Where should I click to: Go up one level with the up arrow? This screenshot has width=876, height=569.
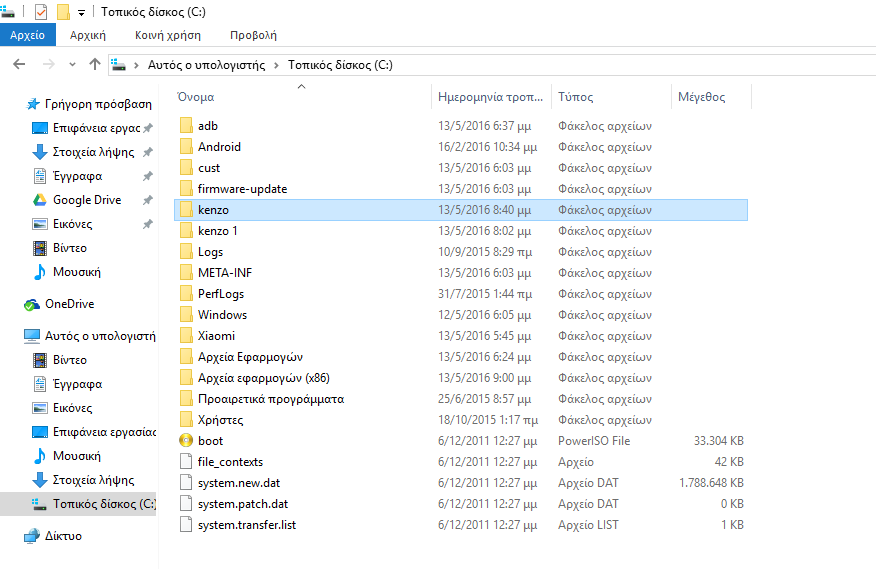[95, 64]
